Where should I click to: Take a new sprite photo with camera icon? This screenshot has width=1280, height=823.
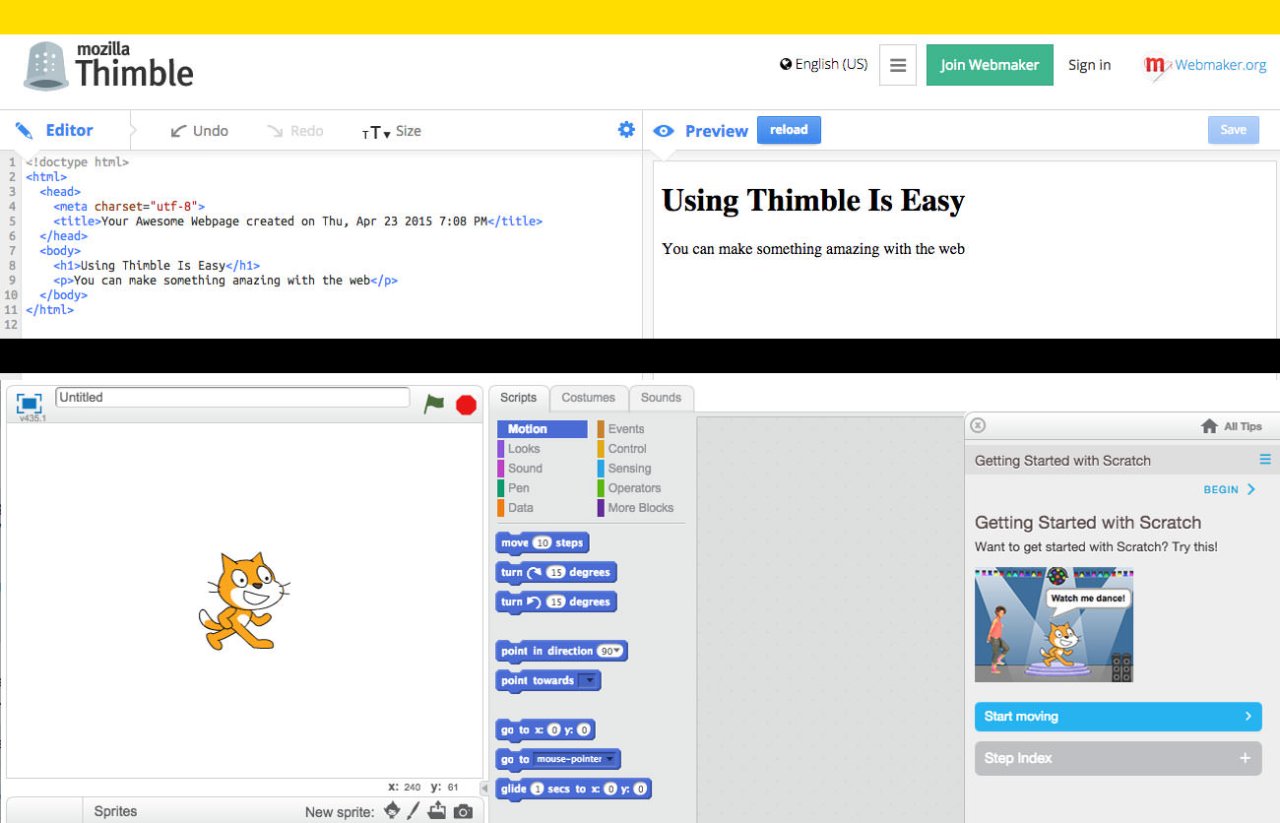[462, 811]
